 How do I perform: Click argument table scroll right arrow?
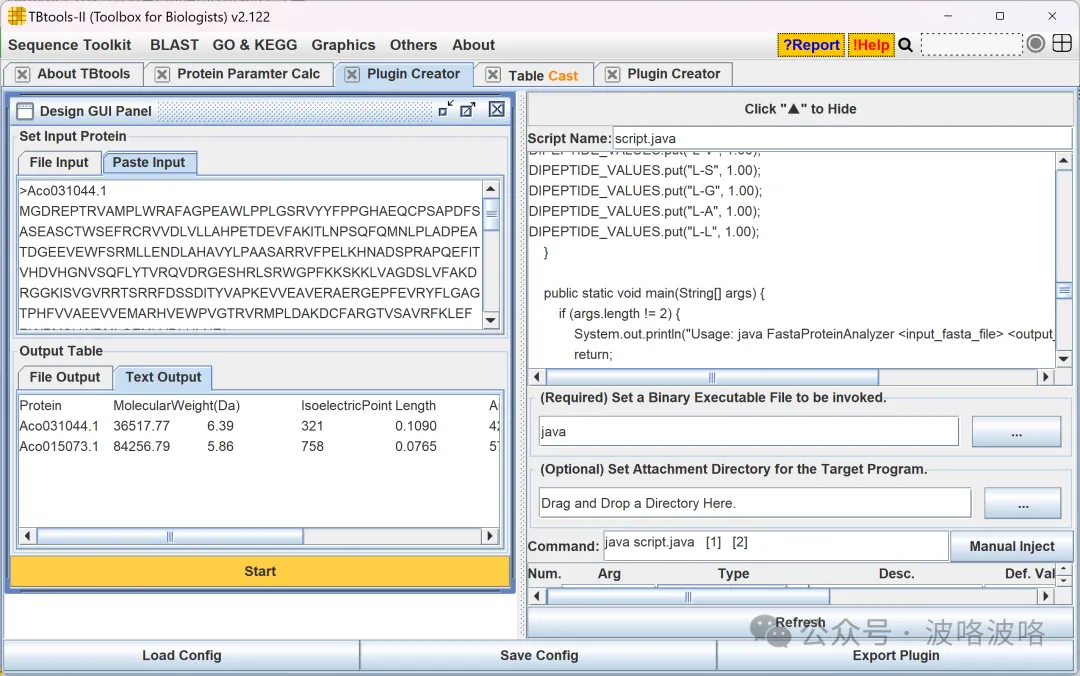(x=1046, y=596)
